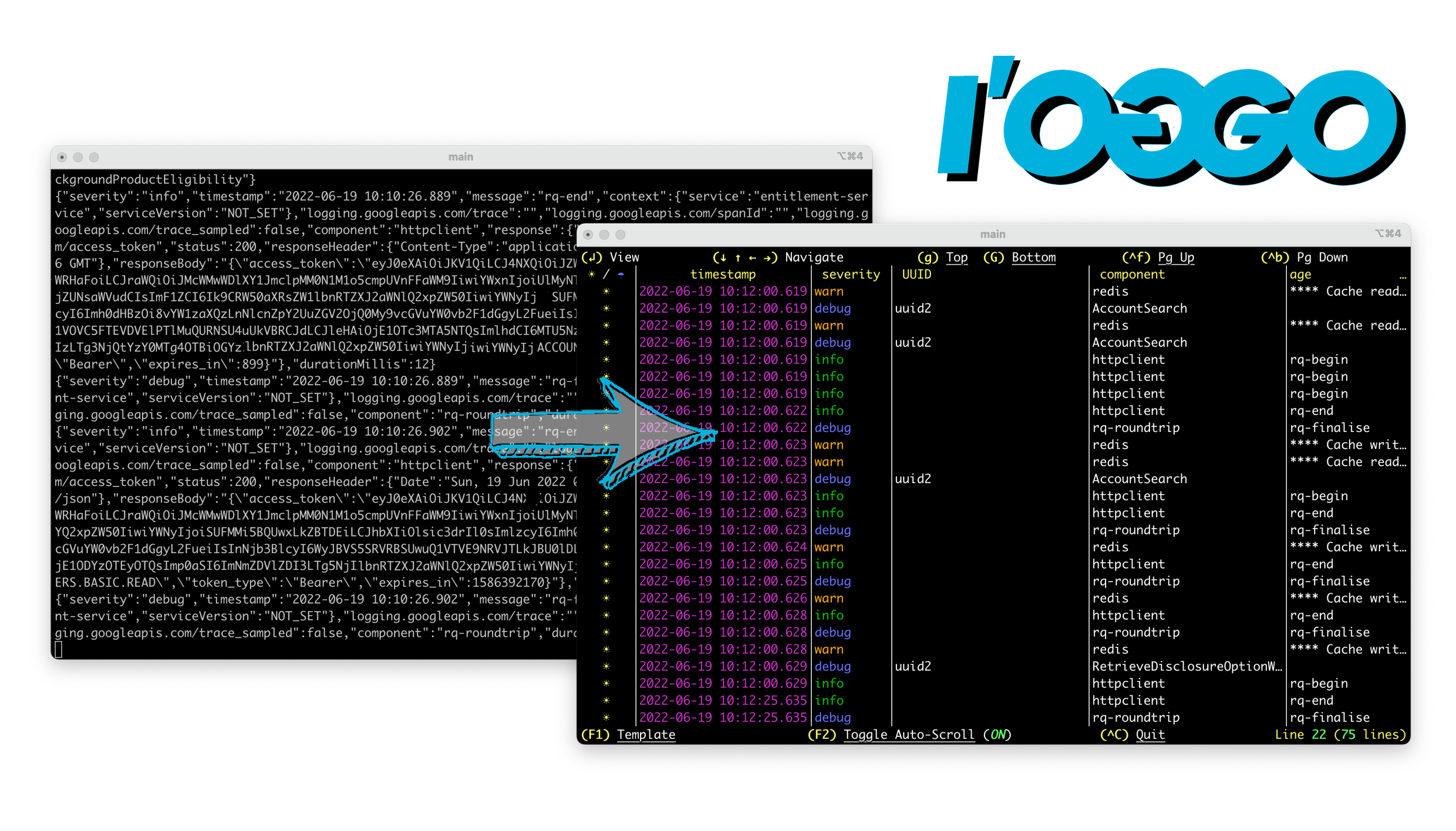1456x831 pixels.
Task: Jump to Top with the g link
Action: [x=956, y=257]
